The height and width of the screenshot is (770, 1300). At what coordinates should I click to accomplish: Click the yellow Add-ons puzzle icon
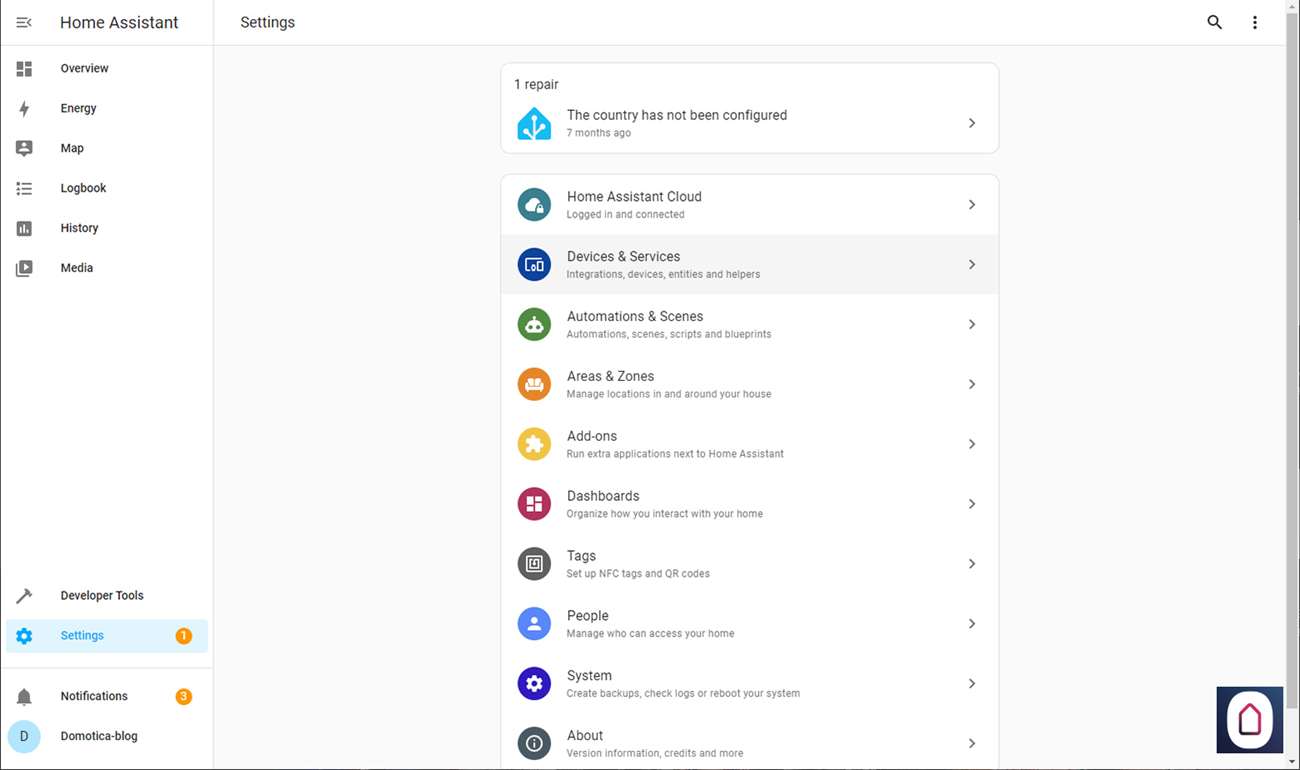[534, 444]
